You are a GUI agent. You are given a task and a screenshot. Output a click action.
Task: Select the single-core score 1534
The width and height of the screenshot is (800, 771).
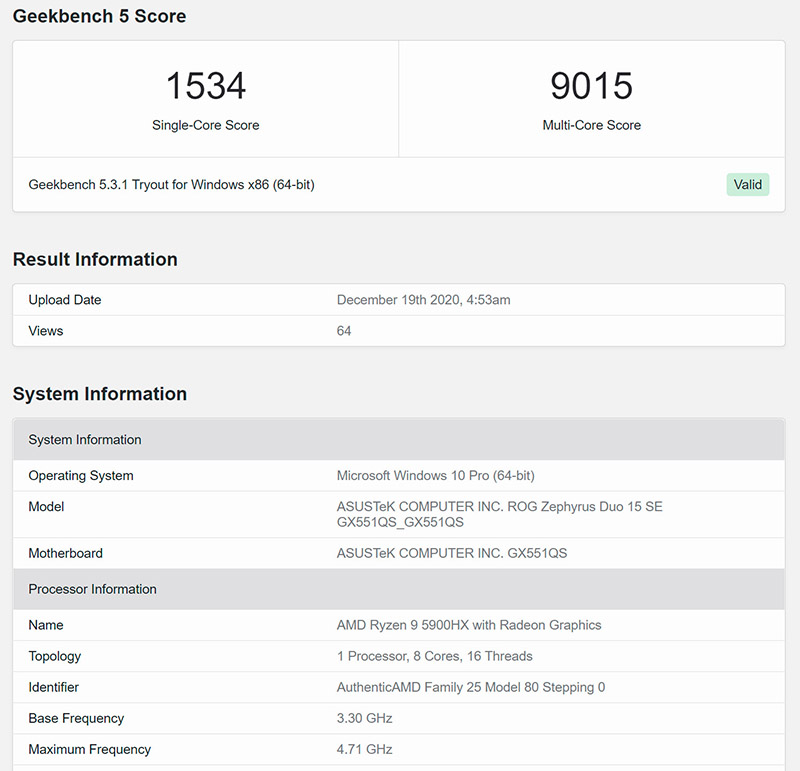(x=206, y=86)
